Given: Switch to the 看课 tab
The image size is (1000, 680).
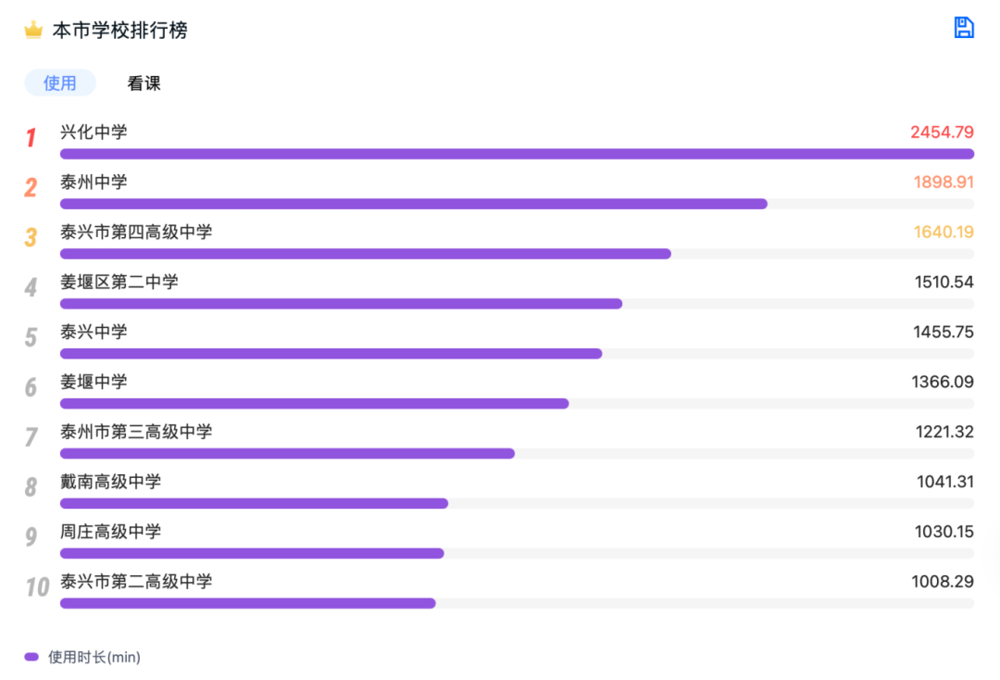Looking at the screenshot, I should coord(144,83).
